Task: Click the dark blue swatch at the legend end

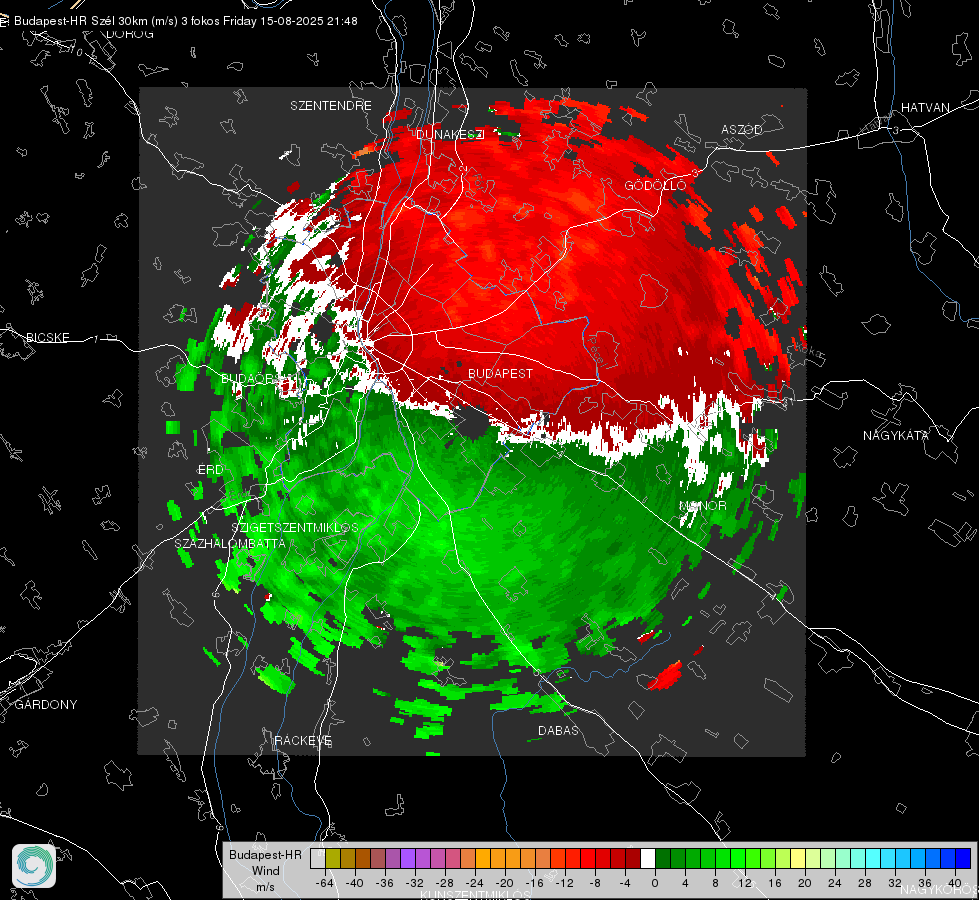Action: (963, 859)
